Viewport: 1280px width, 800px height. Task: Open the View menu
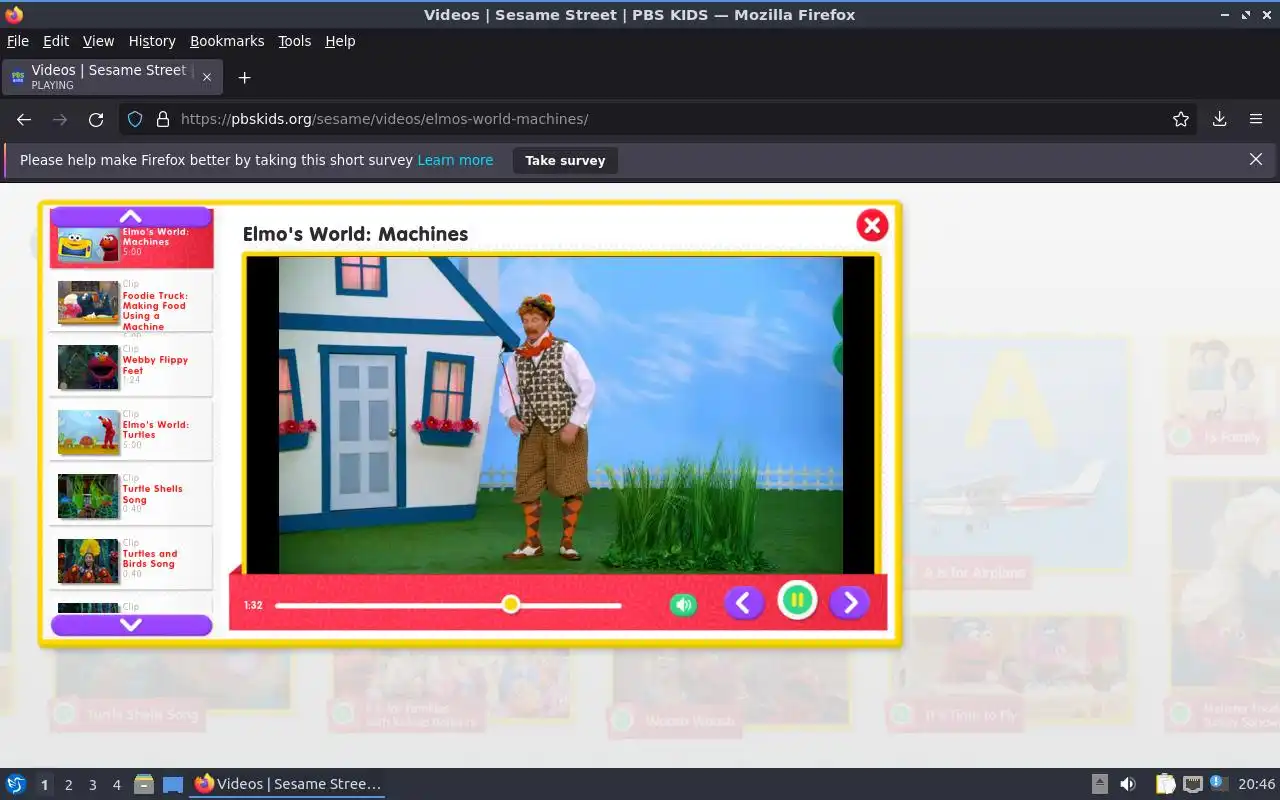point(98,41)
